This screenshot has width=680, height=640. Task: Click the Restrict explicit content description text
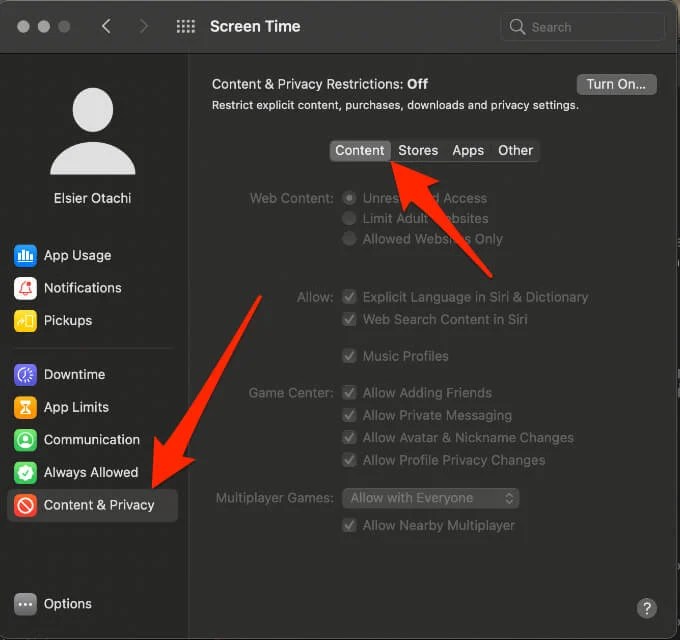coord(395,105)
